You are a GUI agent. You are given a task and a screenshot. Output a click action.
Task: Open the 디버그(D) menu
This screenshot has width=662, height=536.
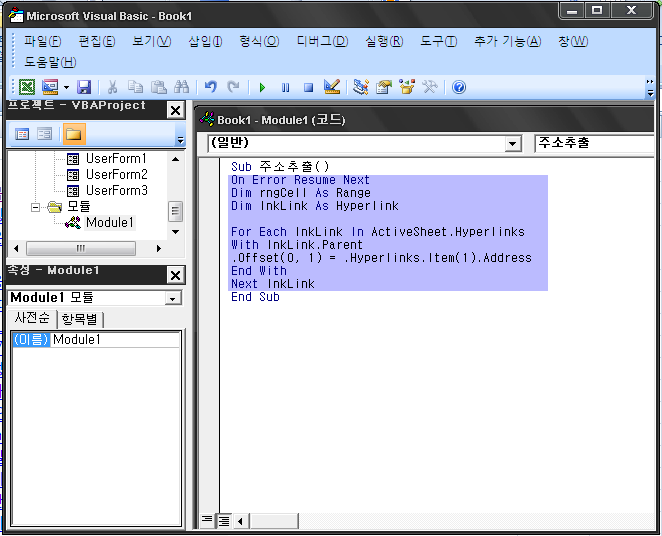pos(322,41)
